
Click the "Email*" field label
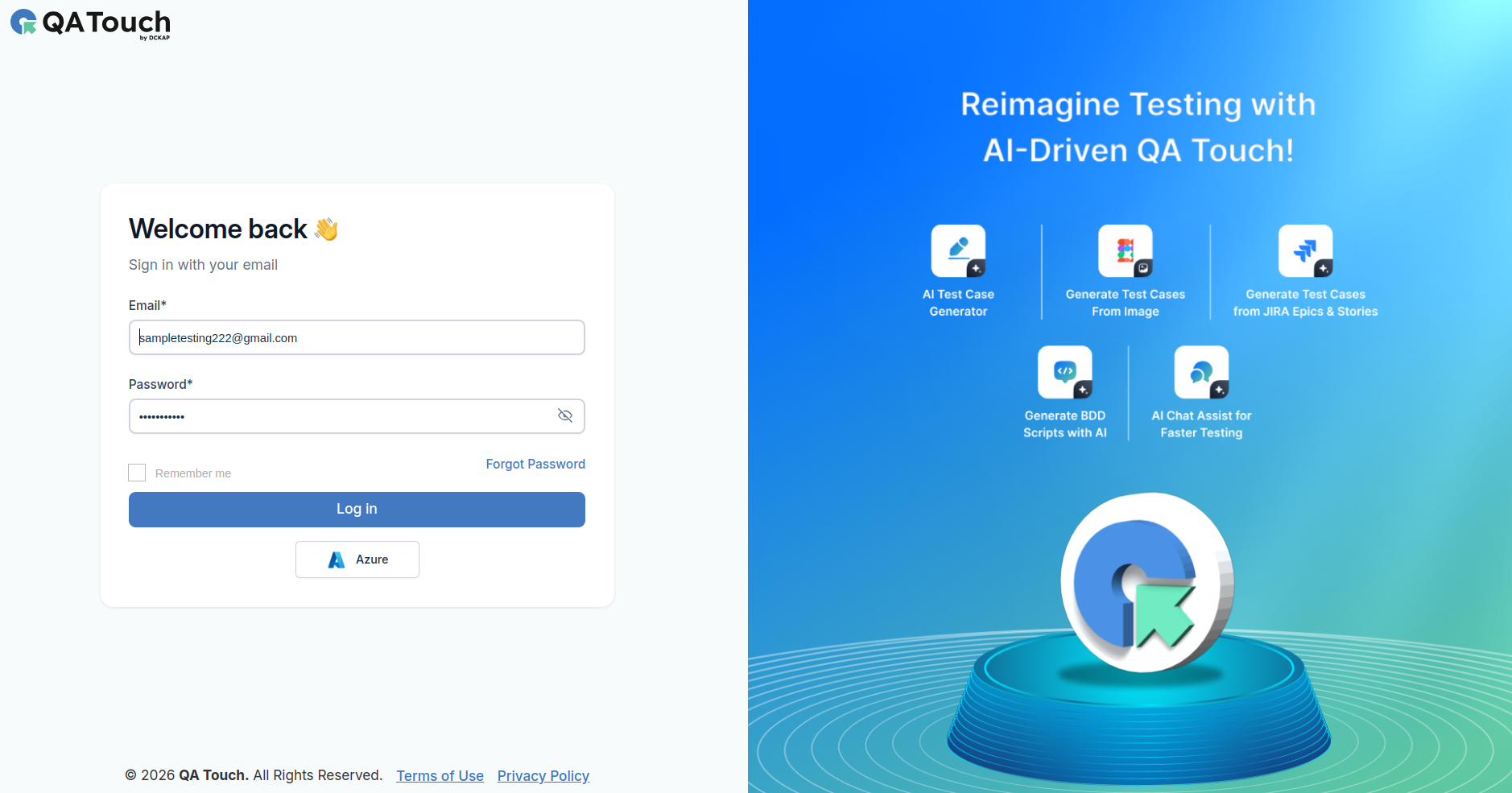click(147, 305)
